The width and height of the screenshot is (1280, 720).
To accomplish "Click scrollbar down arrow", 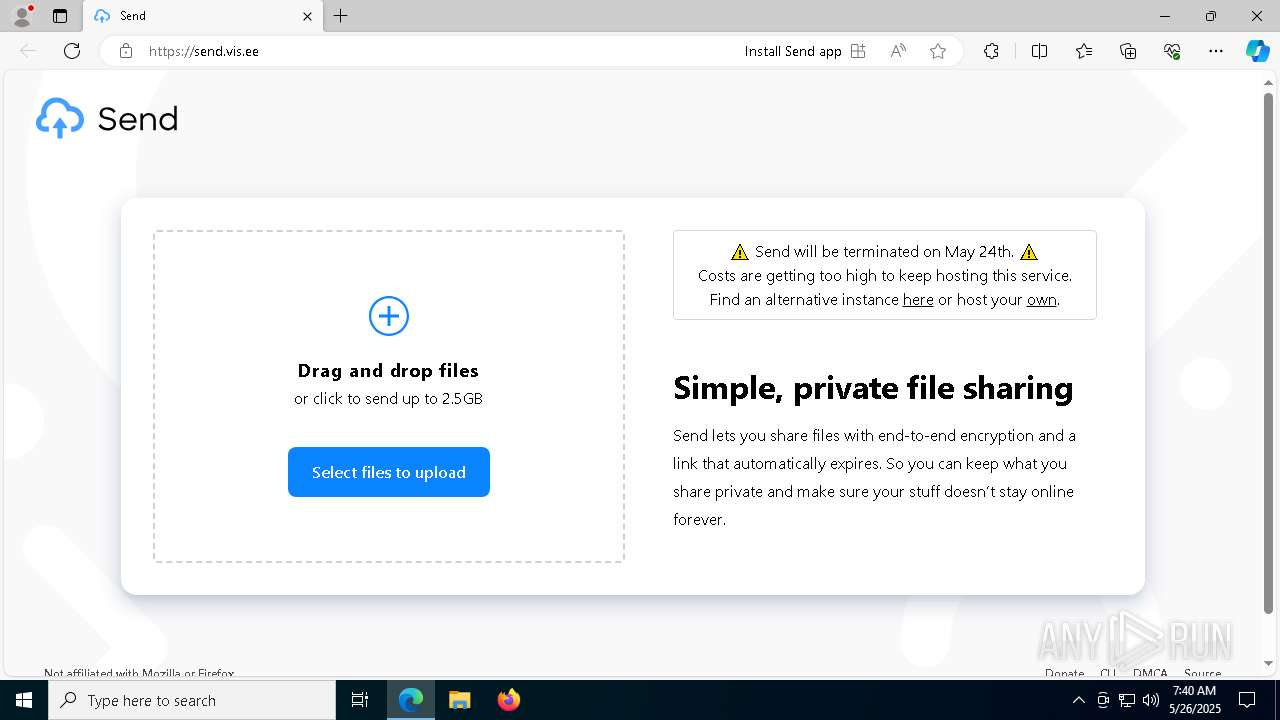I will click(x=1269, y=662).
